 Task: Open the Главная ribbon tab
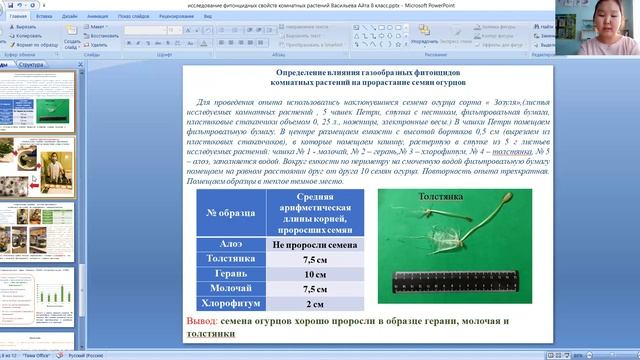click(x=18, y=16)
